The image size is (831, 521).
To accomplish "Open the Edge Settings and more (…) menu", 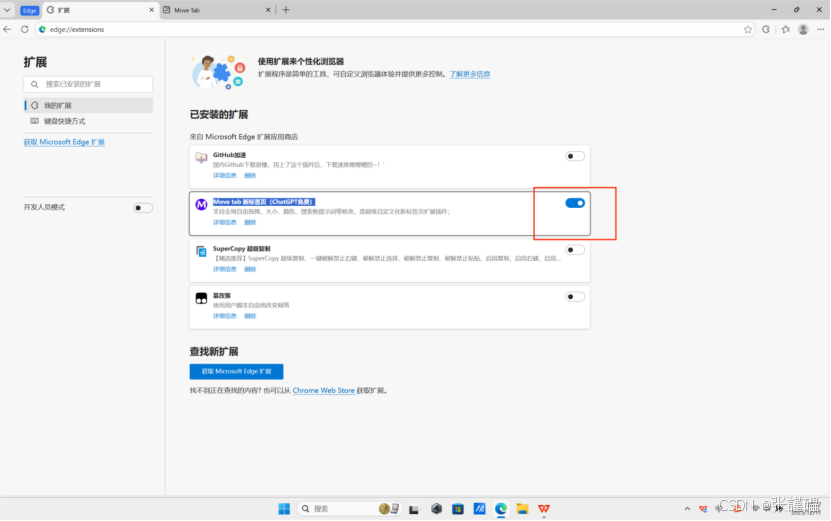I will (820, 30).
